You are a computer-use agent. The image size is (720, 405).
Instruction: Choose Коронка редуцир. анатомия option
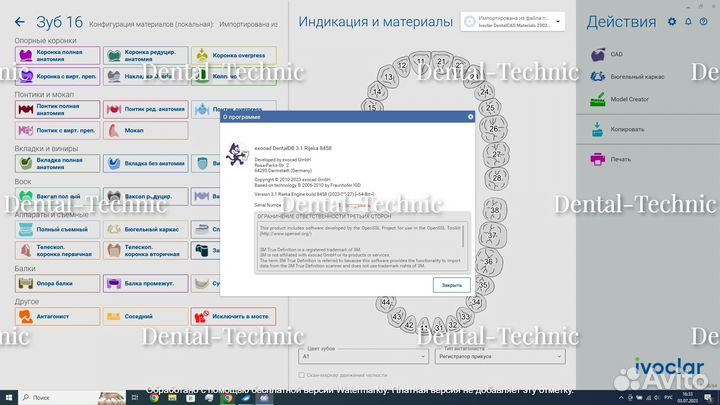[146, 56]
